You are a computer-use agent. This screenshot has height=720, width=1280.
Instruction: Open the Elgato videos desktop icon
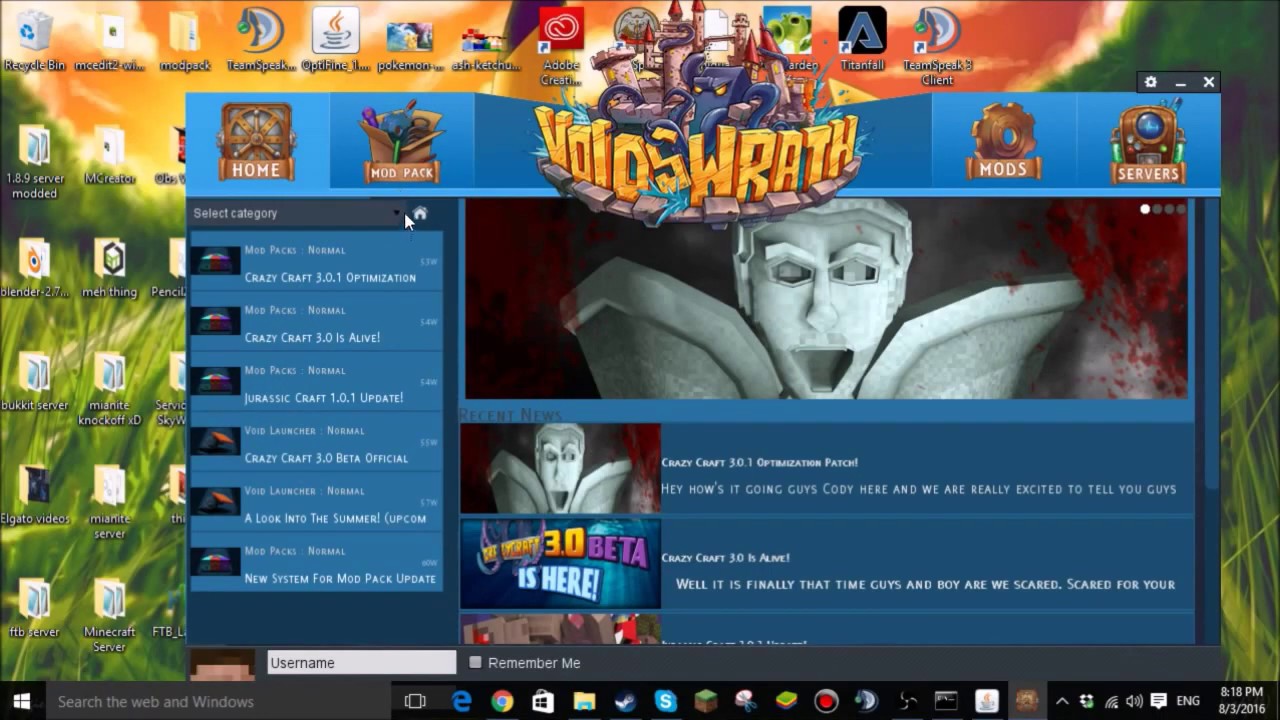(35, 496)
